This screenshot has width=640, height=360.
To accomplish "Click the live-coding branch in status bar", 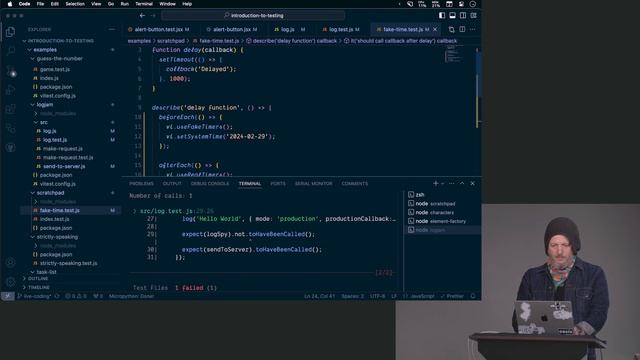I will coord(34,296).
